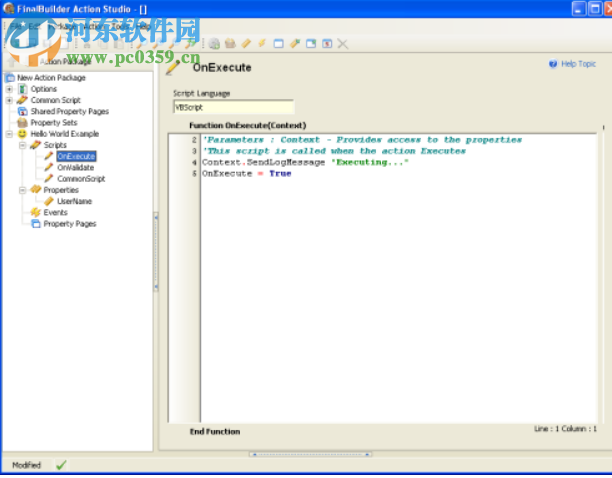Image resolution: width=612 pixels, height=478 pixels.
Task: Click the blue window Property Page toolbar icon
Action: tap(278, 43)
